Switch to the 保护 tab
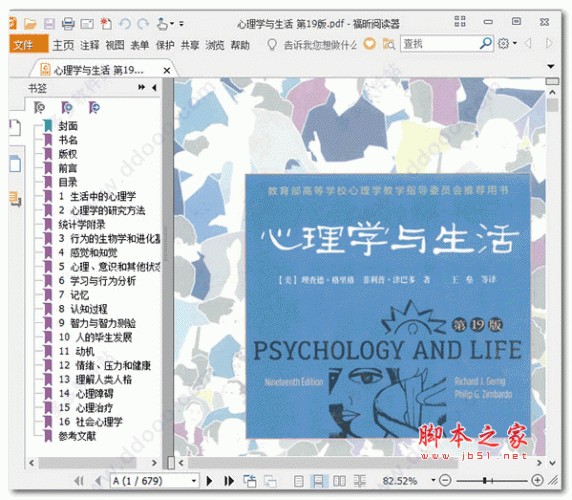The width and height of the screenshot is (572, 500). point(165,45)
